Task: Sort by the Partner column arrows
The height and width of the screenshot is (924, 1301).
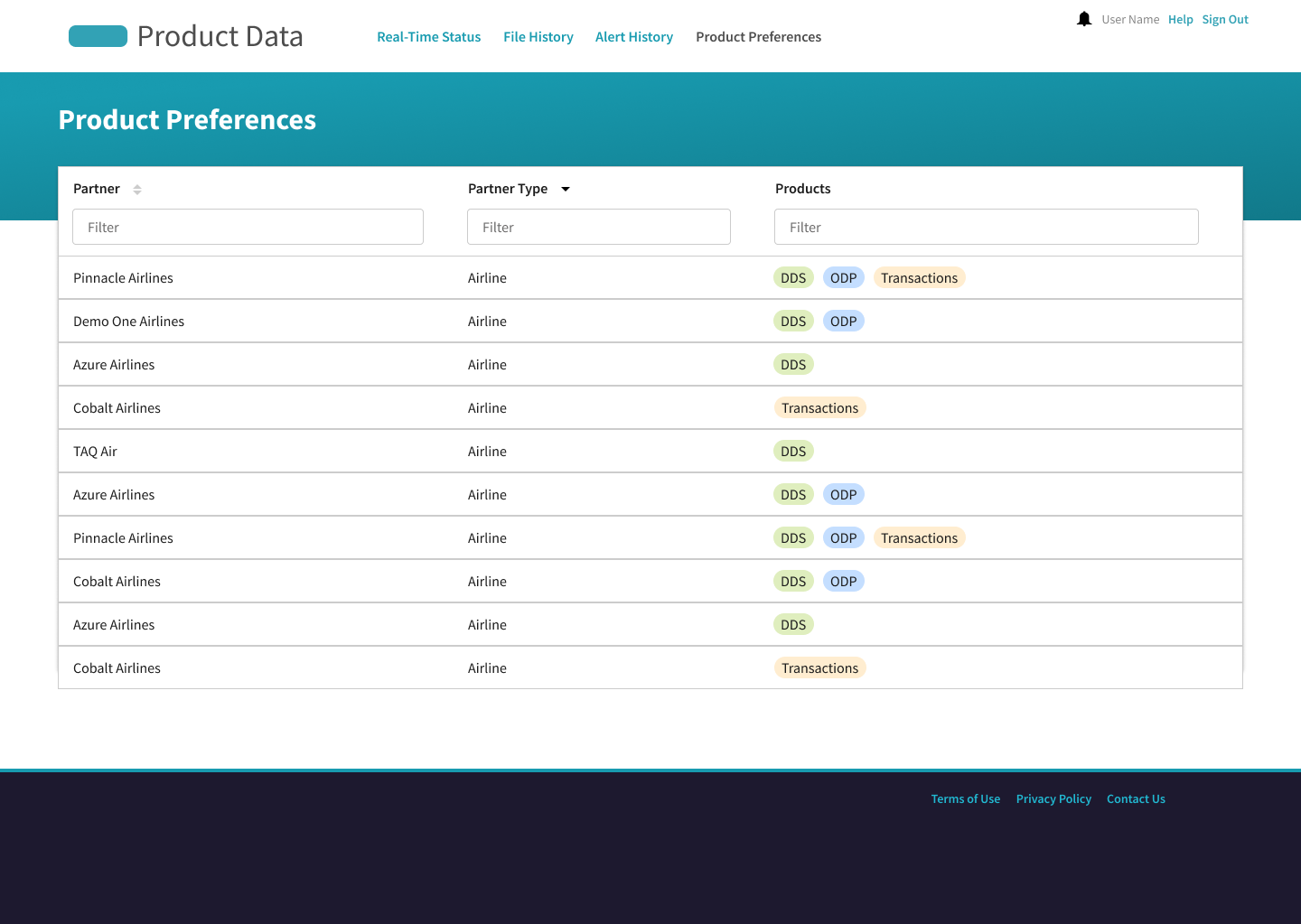Action: point(137,190)
